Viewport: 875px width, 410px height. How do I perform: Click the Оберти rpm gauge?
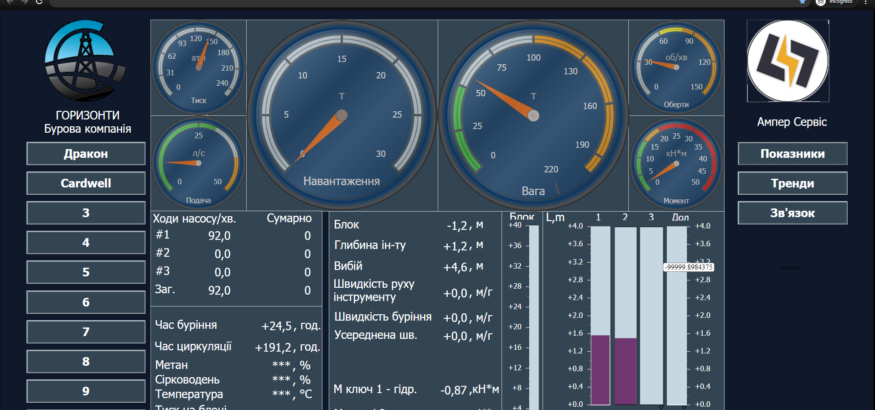676,67
